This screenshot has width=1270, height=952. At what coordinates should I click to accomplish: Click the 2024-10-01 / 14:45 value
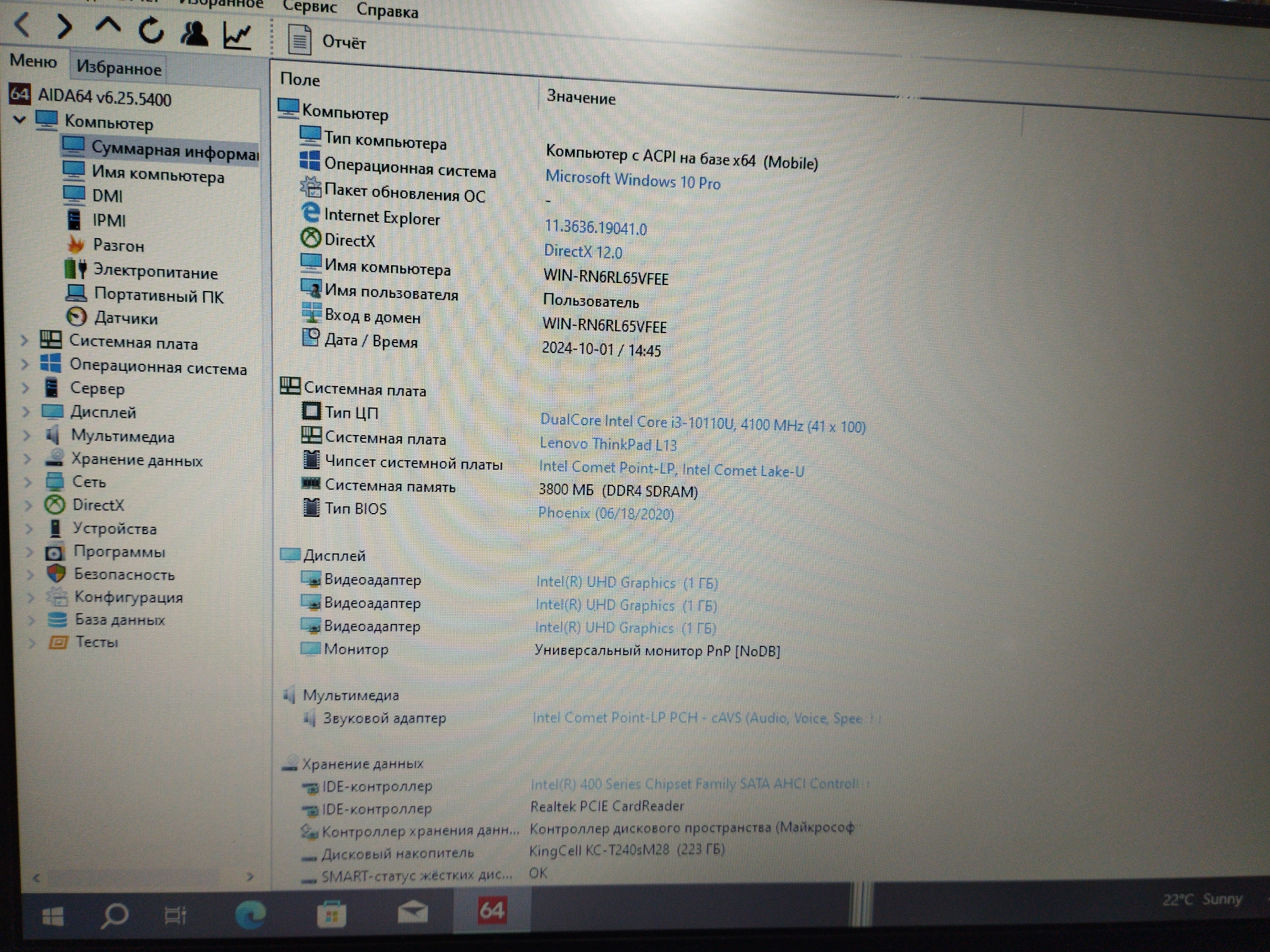pos(601,349)
